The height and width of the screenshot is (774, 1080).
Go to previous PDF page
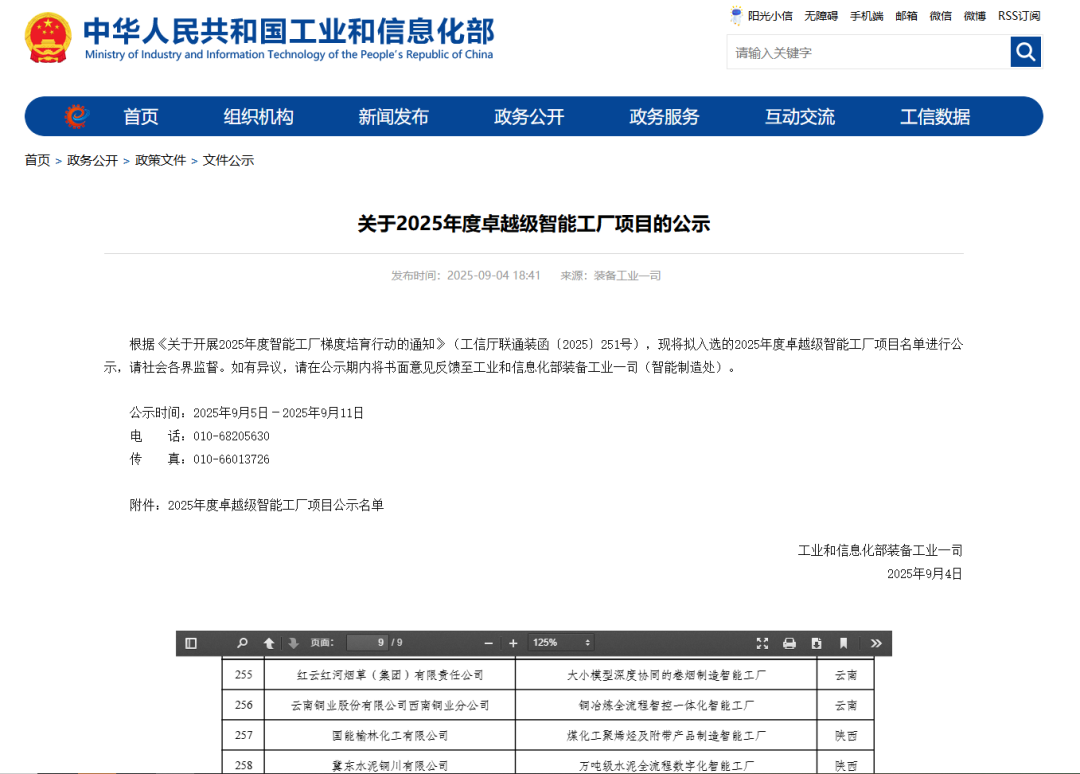coord(269,643)
